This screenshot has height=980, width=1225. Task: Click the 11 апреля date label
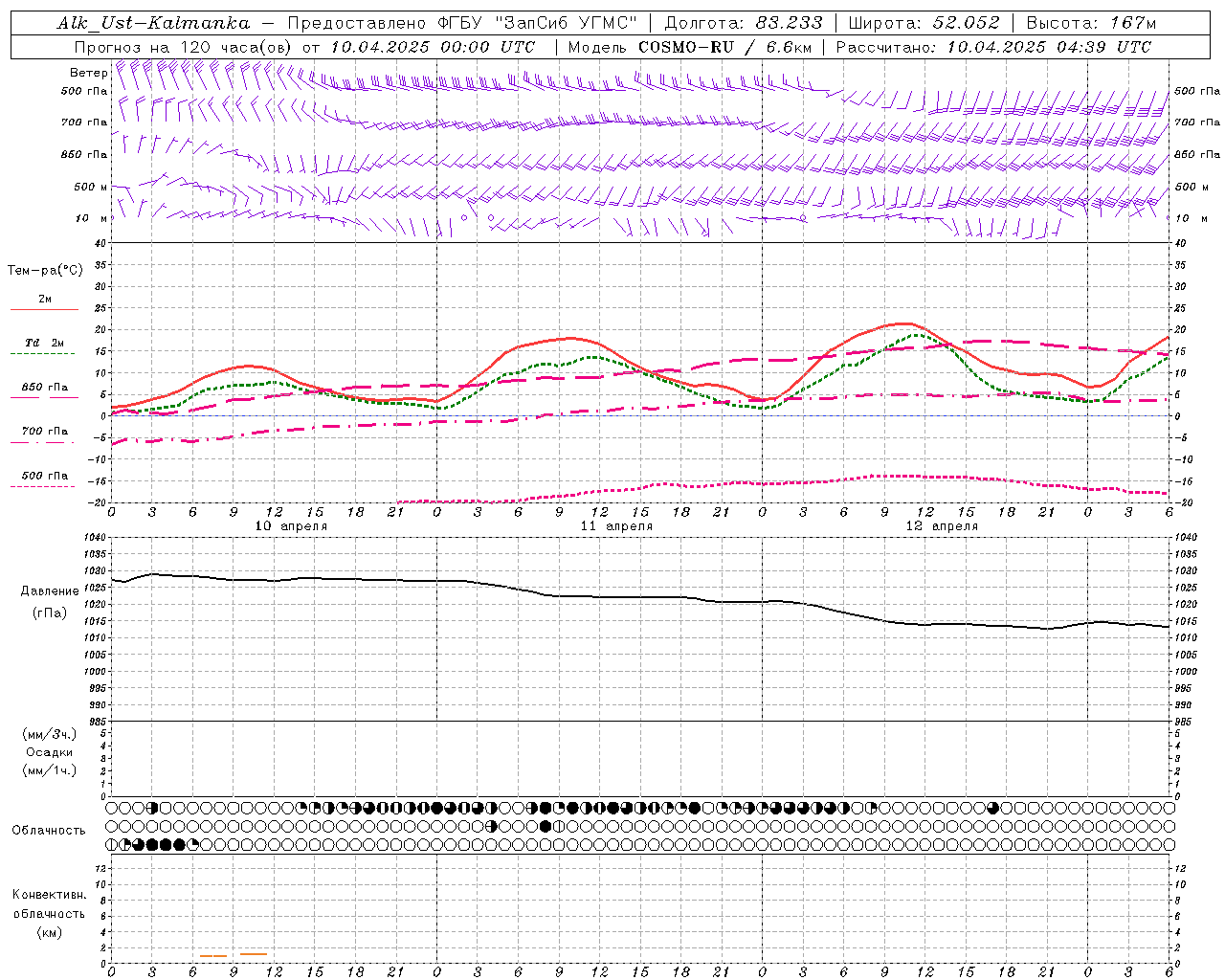[616, 526]
